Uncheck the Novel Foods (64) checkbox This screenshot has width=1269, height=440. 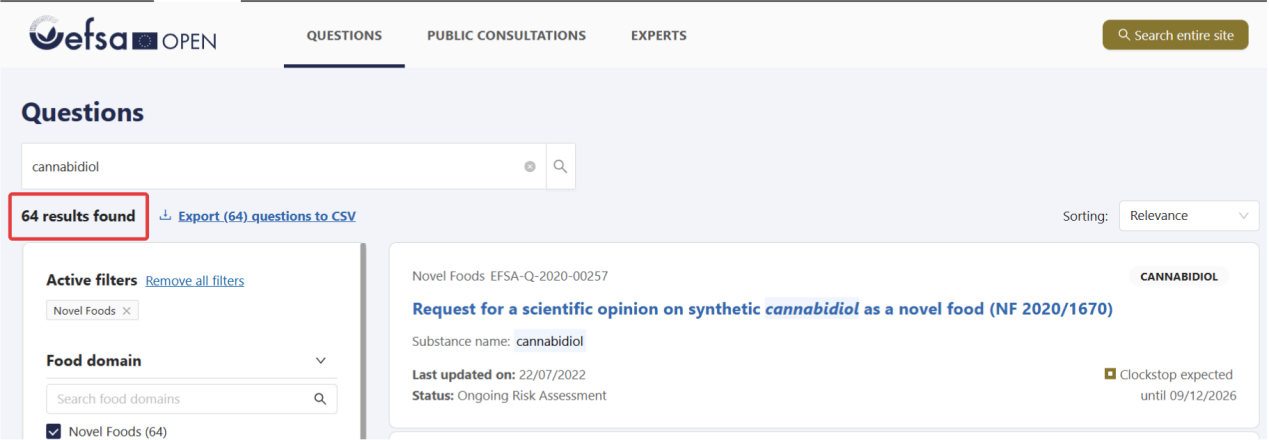[x=55, y=432]
